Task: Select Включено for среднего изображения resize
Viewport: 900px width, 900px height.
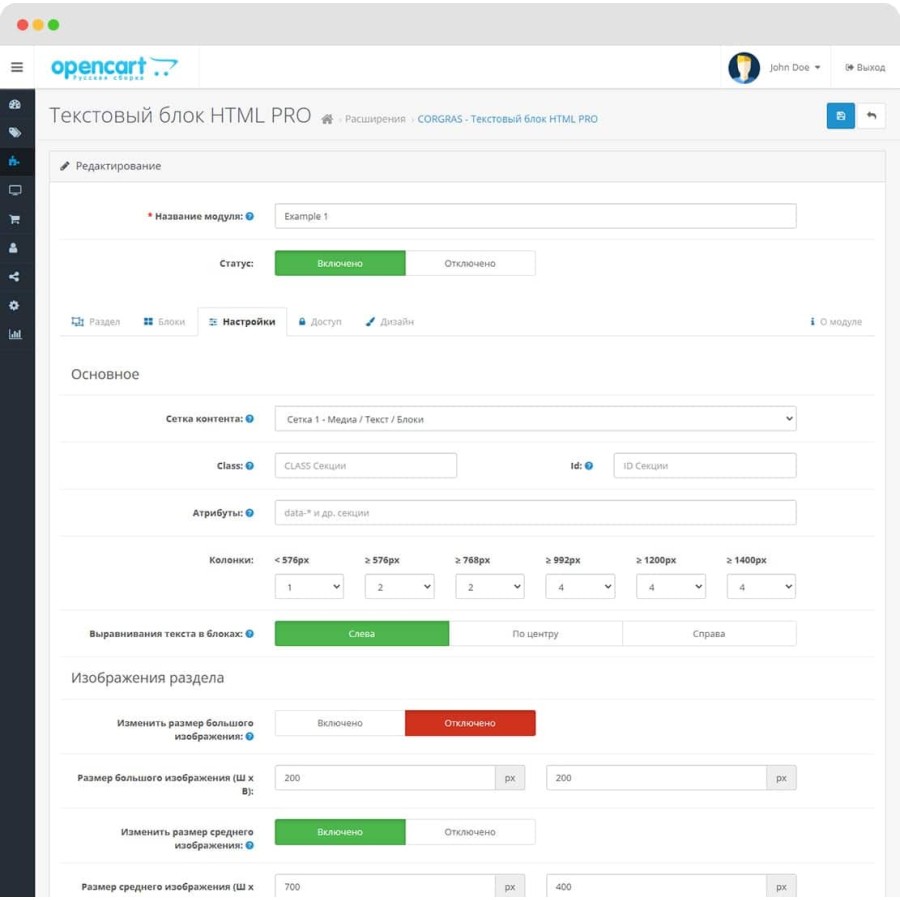Action: [340, 832]
